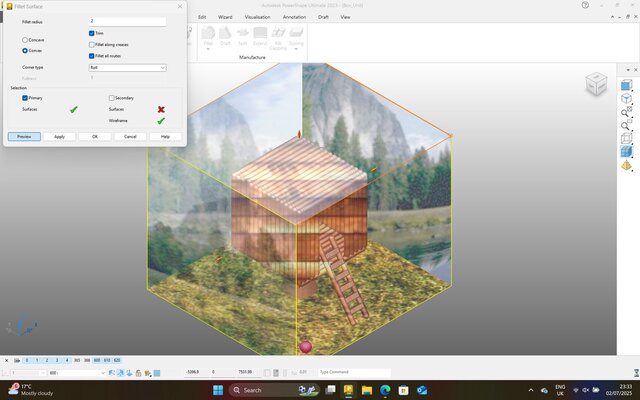
Task: Open the Visualisation ribbon tab
Action: point(257,17)
